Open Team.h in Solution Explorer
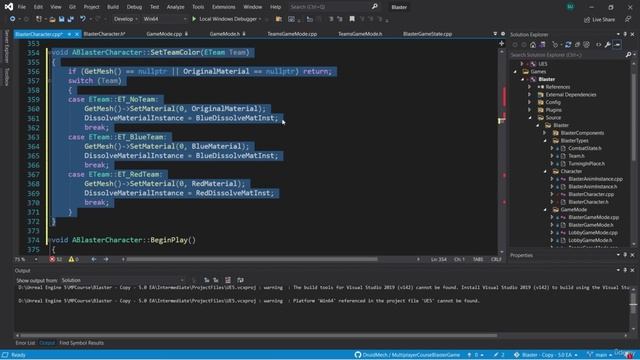640x360 pixels. click(576, 156)
